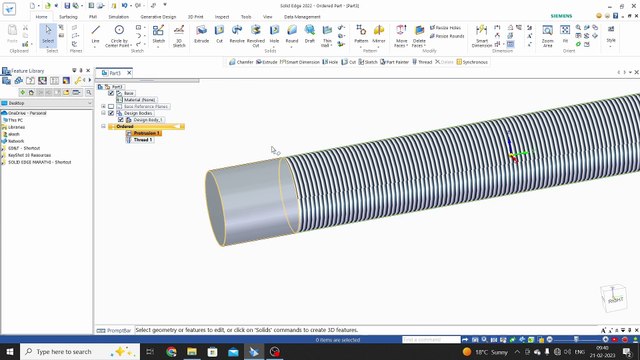Fit the model to view

pyautogui.click(x=565, y=34)
